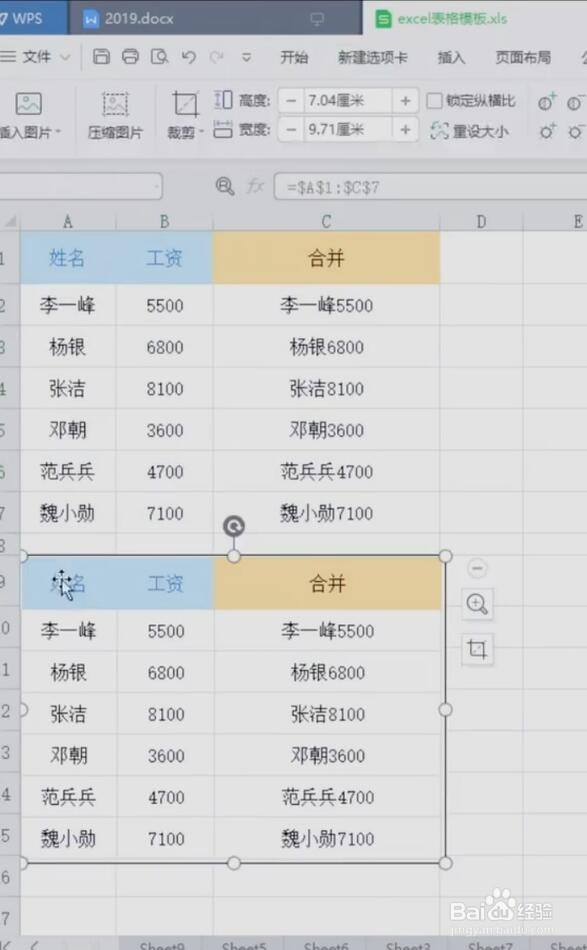Viewport: 587px width, 950px height.
Task: Select column B header
Action: [164, 222]
